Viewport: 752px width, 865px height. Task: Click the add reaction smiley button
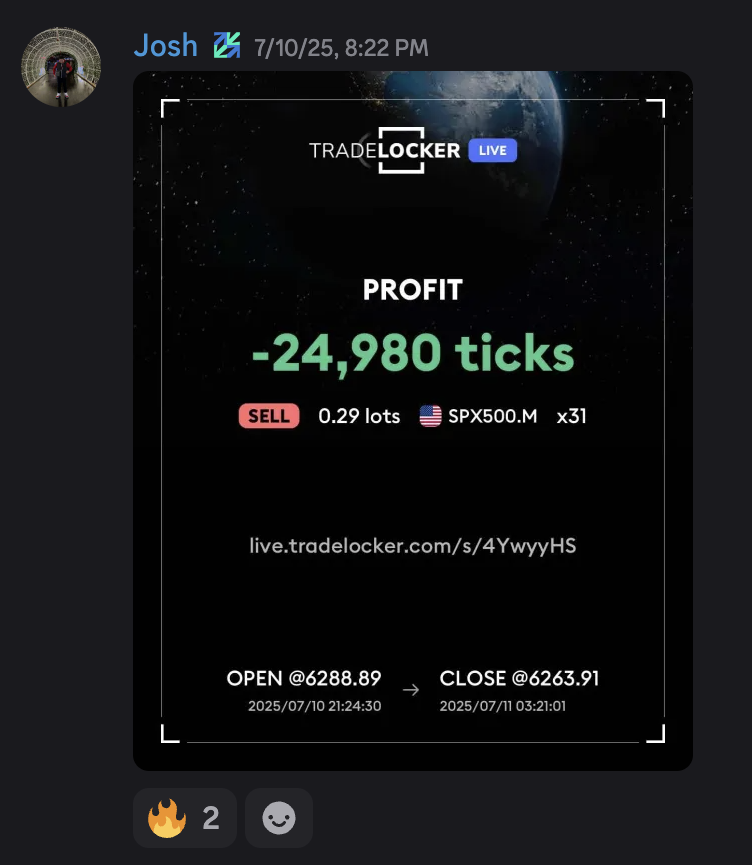(279, 818)
